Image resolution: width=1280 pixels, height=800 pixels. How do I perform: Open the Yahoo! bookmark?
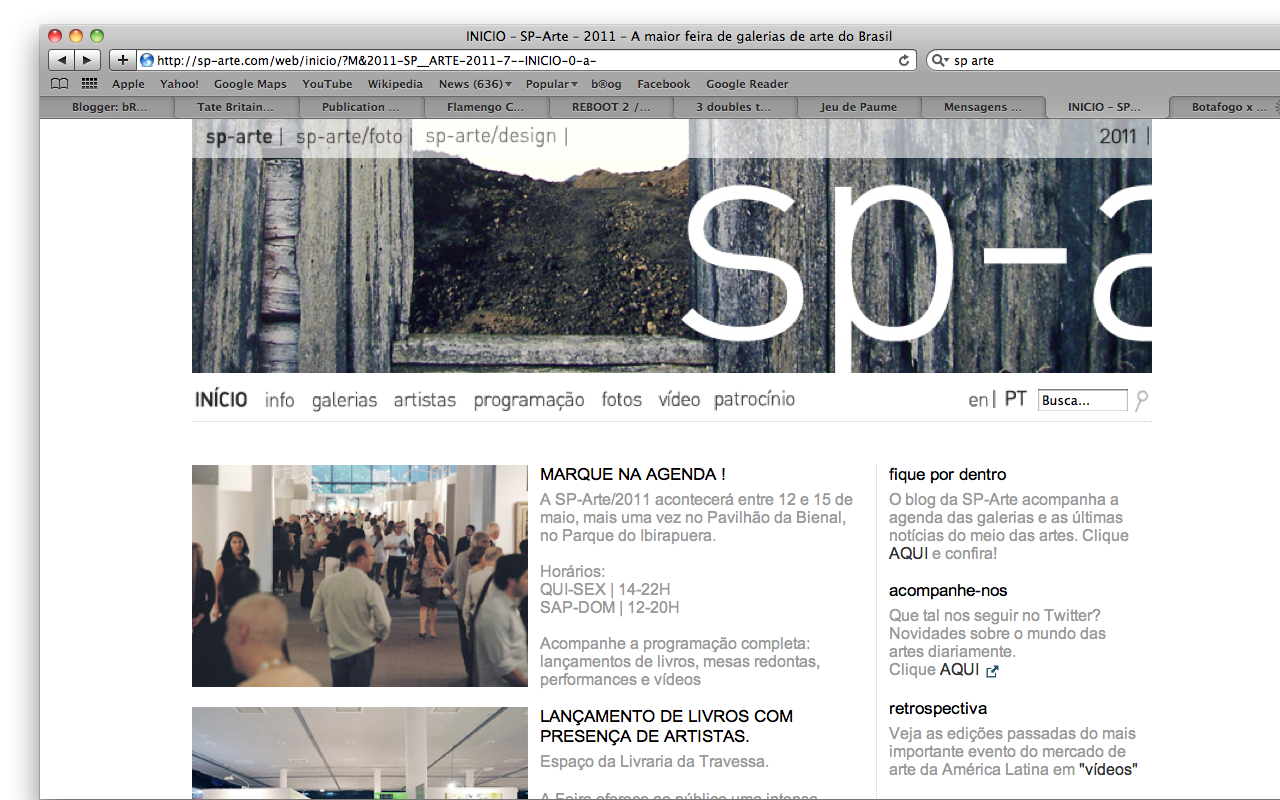click(179, 84)
